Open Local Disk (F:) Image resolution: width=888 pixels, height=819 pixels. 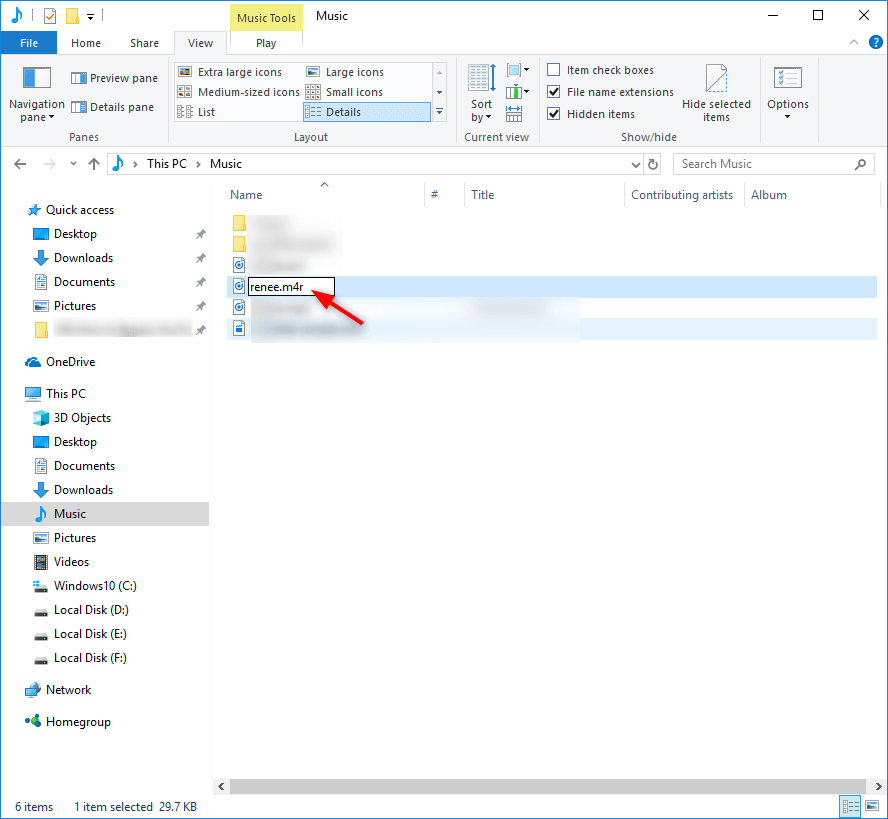click(x=90, y=658)
